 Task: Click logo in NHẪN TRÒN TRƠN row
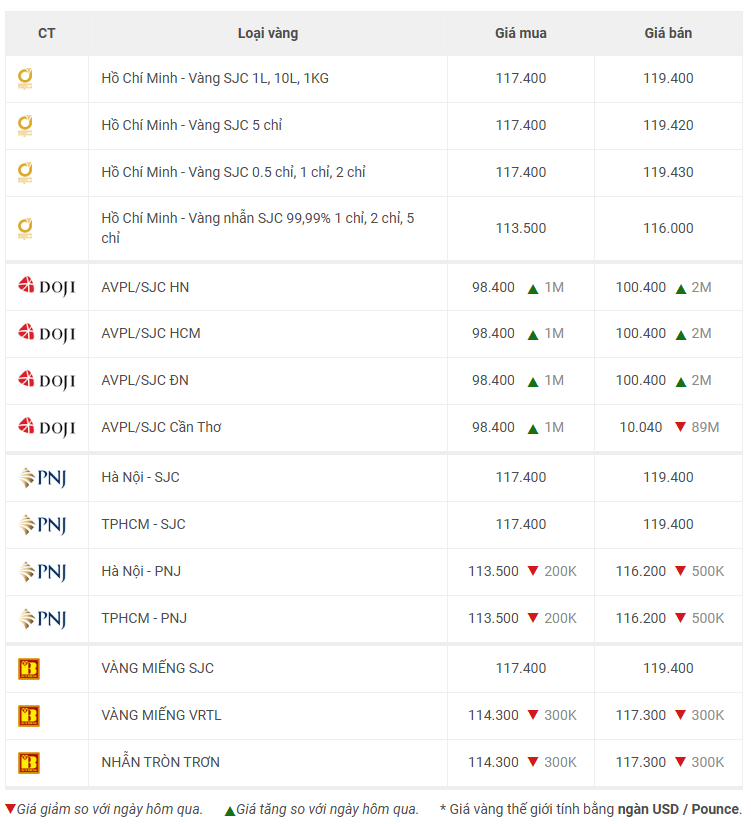click(29, 763)
